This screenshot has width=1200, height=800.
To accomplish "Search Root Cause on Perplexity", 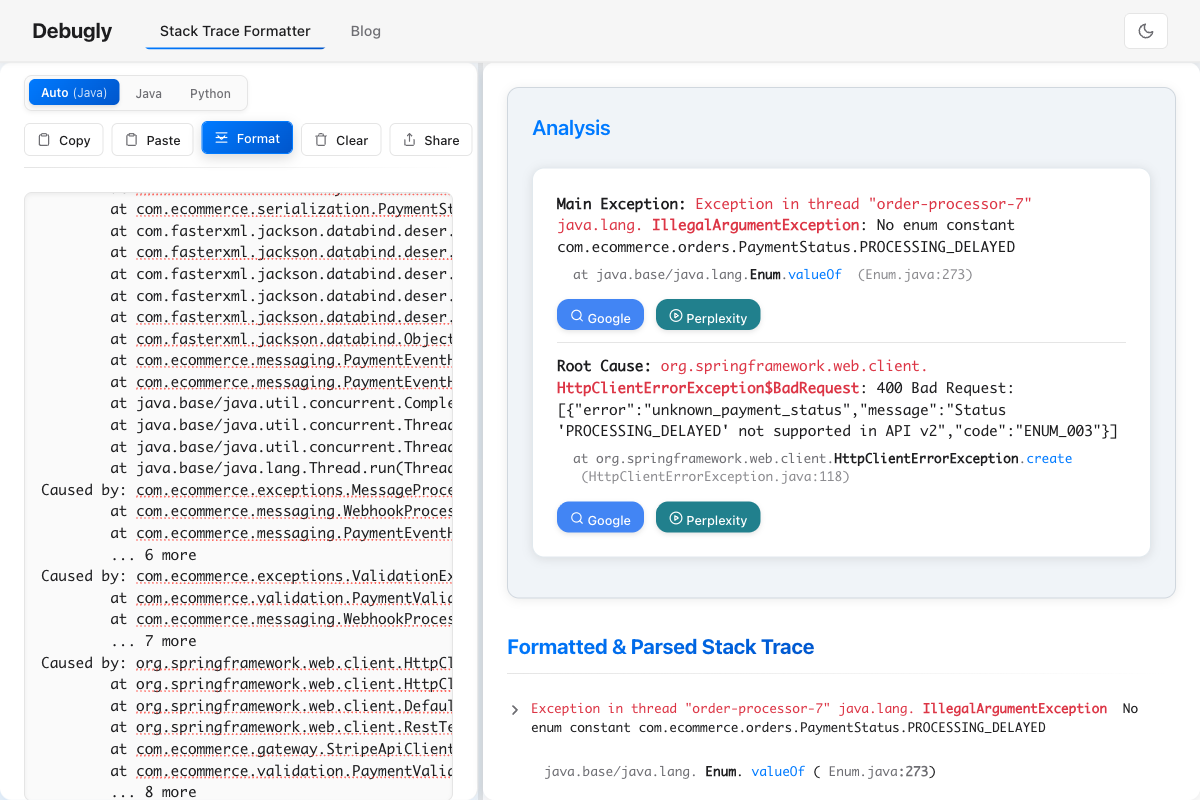I will point(708,517).
